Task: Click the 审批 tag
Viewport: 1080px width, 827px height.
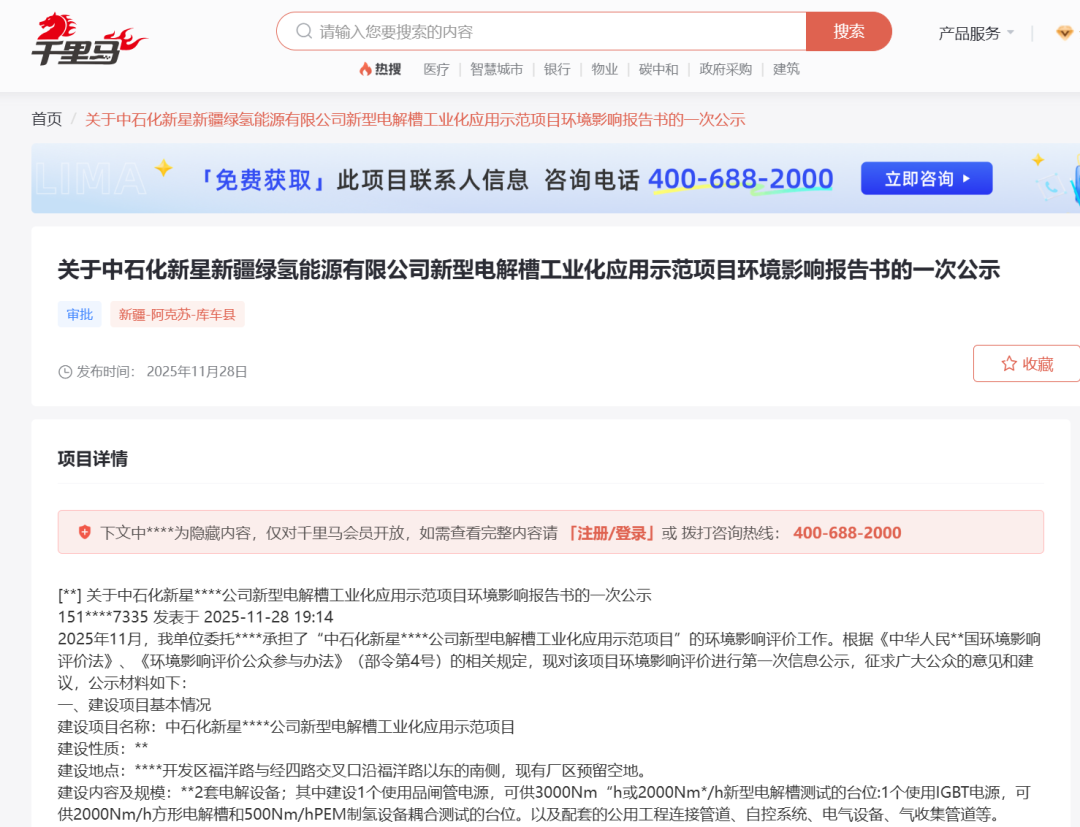Action: pyautogui.click(x=79, y=313)
